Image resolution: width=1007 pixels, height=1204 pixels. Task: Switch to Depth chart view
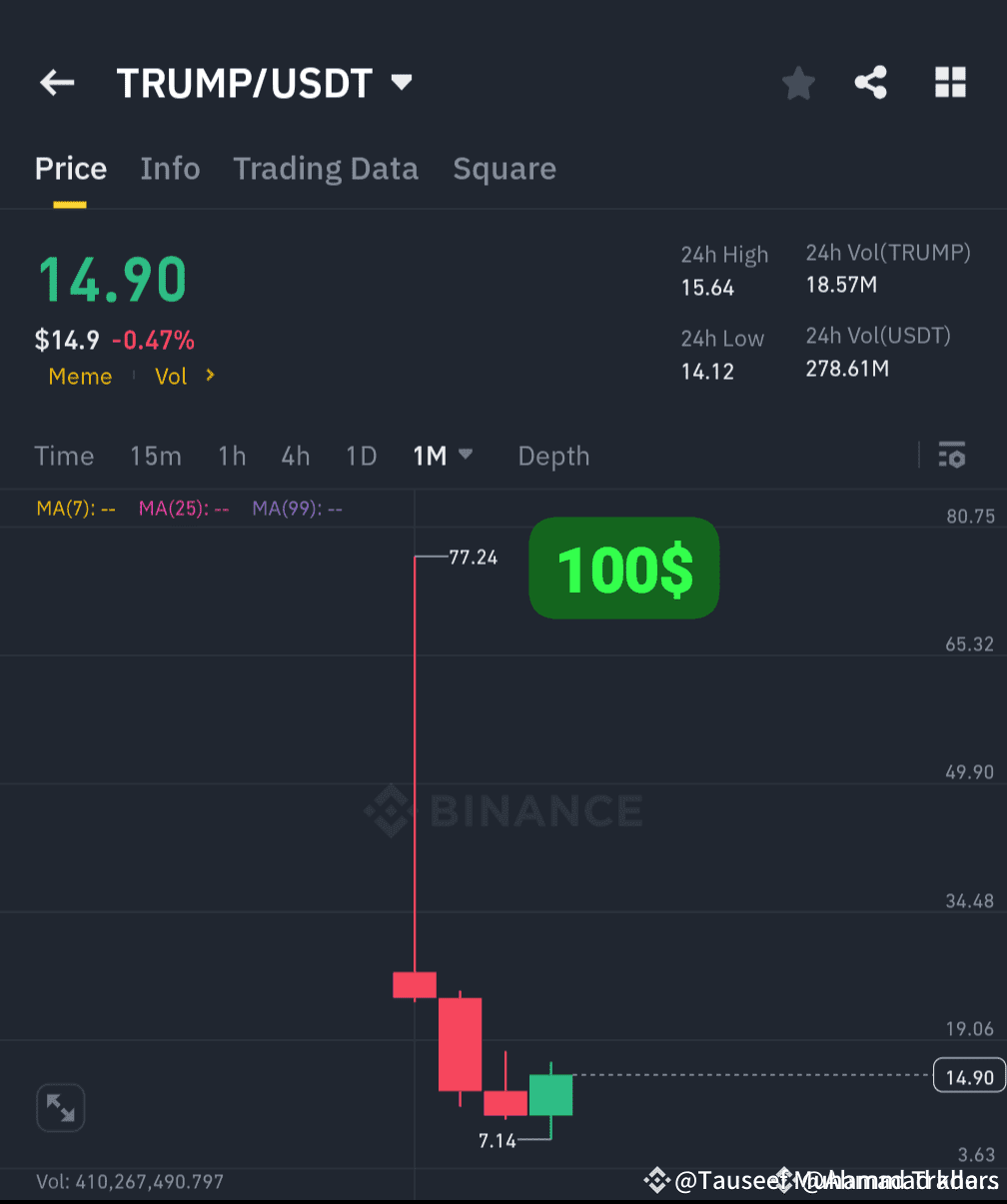[553, 457]
